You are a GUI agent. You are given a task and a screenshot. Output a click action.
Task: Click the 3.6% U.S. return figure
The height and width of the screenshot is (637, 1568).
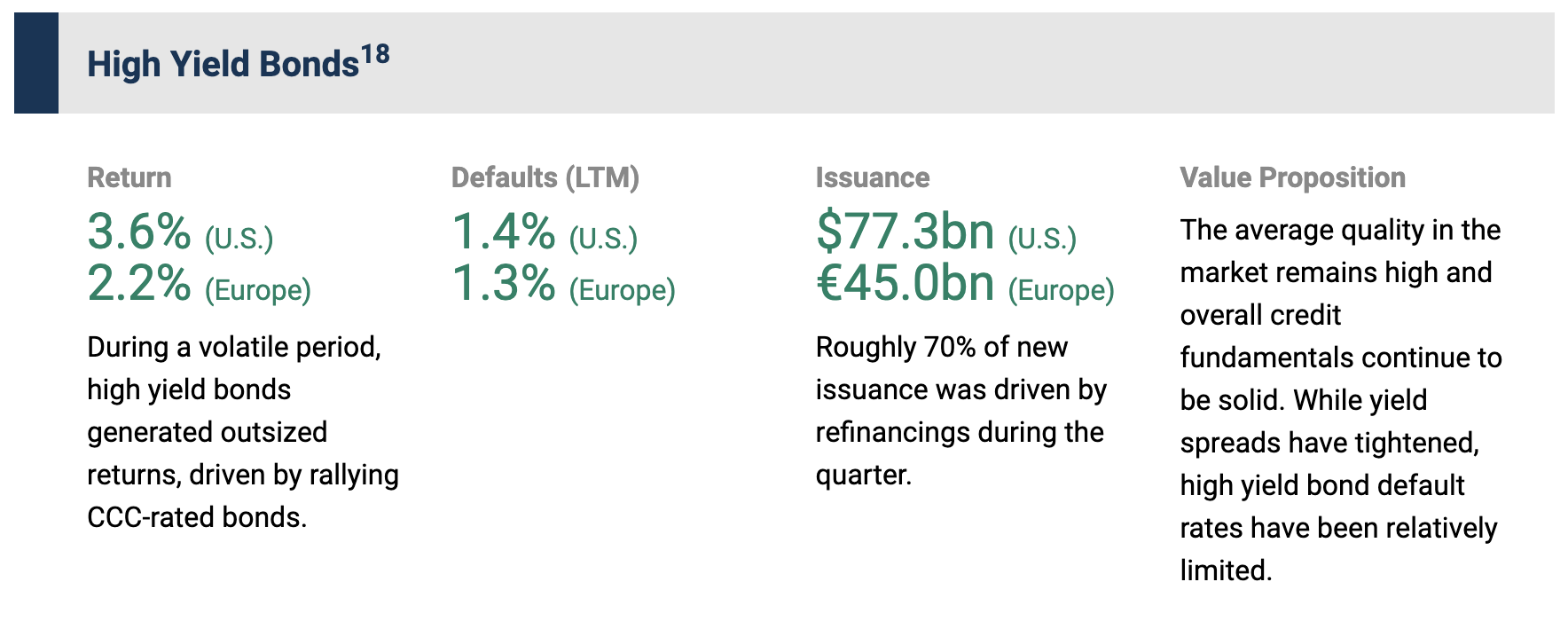coord(139,232)
